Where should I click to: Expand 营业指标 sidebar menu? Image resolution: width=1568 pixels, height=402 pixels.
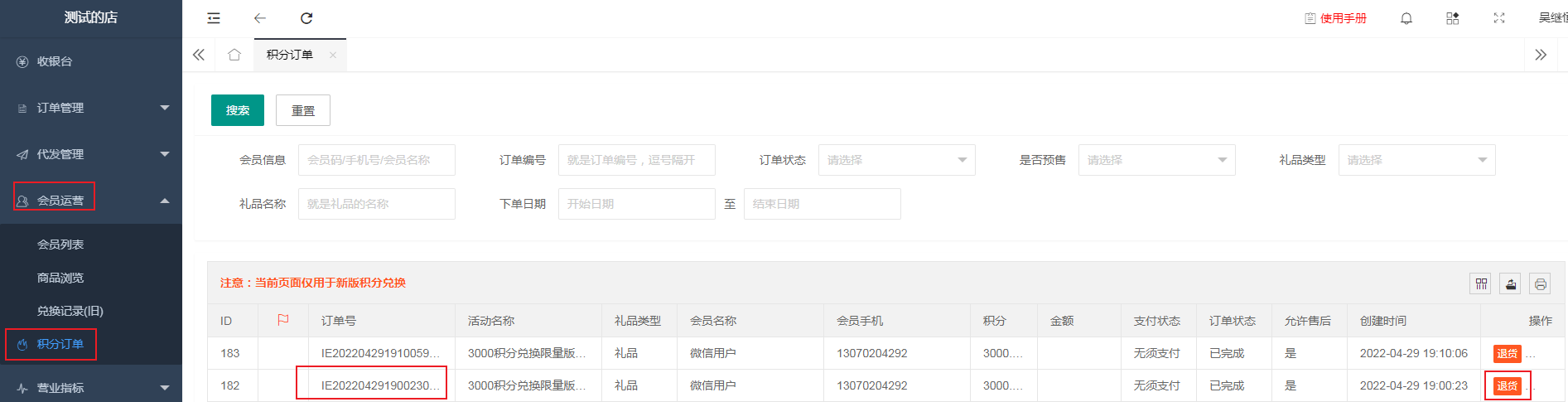point(91,388)
